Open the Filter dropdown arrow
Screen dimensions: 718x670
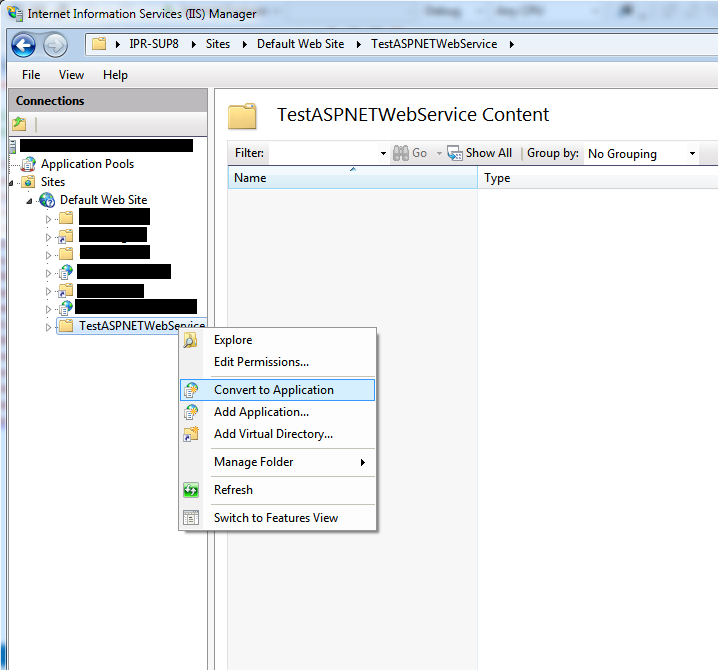[383, 153]
